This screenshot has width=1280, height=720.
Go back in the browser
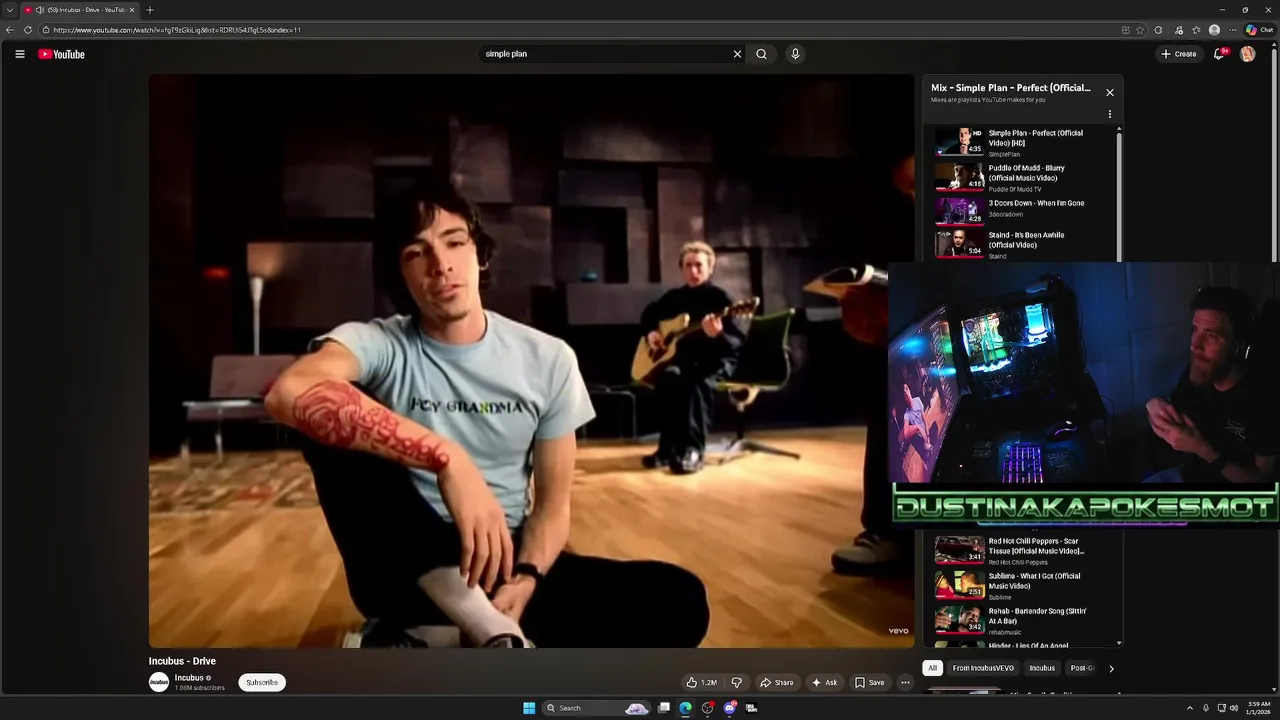tap(10, 30)
